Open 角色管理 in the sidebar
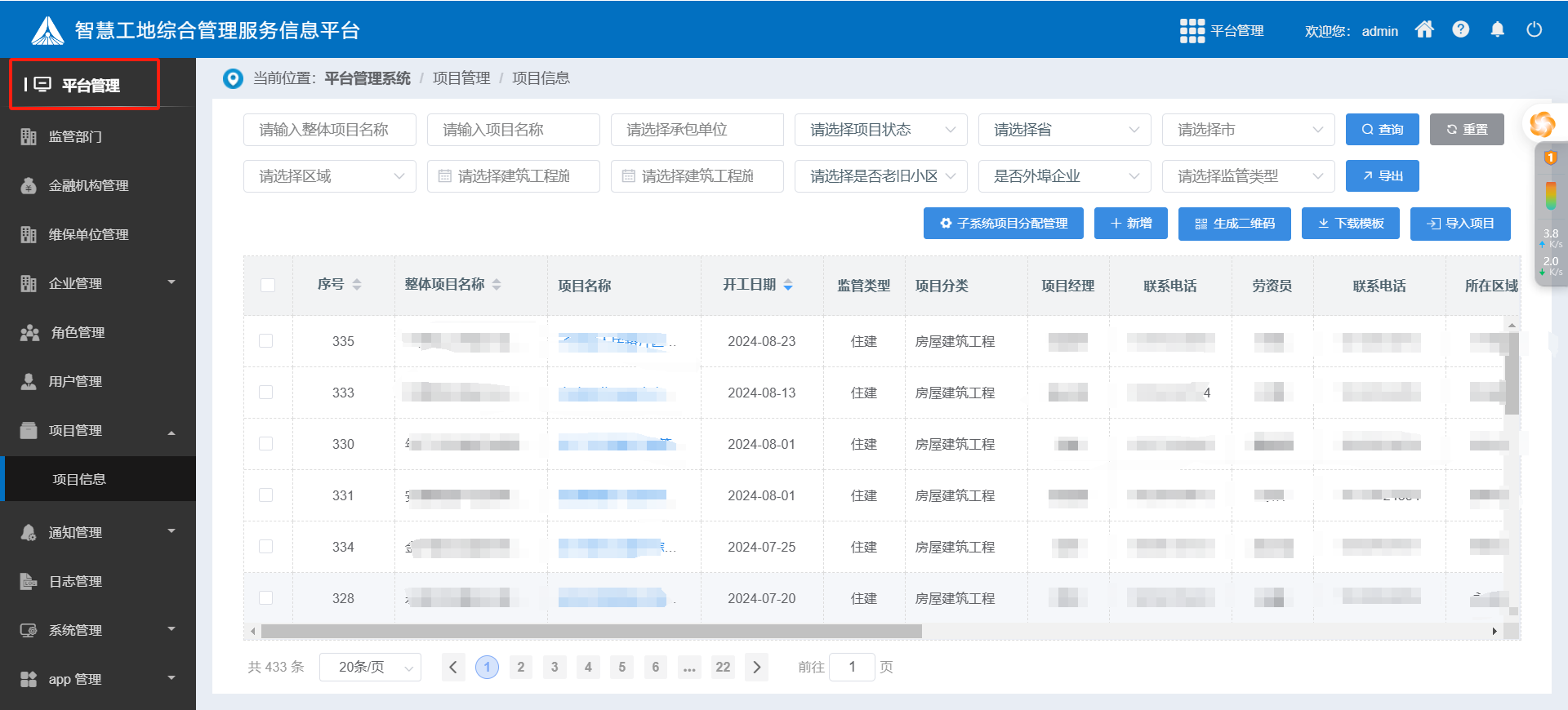Screen dimensions: 1568x710 (x=78, y=332)
